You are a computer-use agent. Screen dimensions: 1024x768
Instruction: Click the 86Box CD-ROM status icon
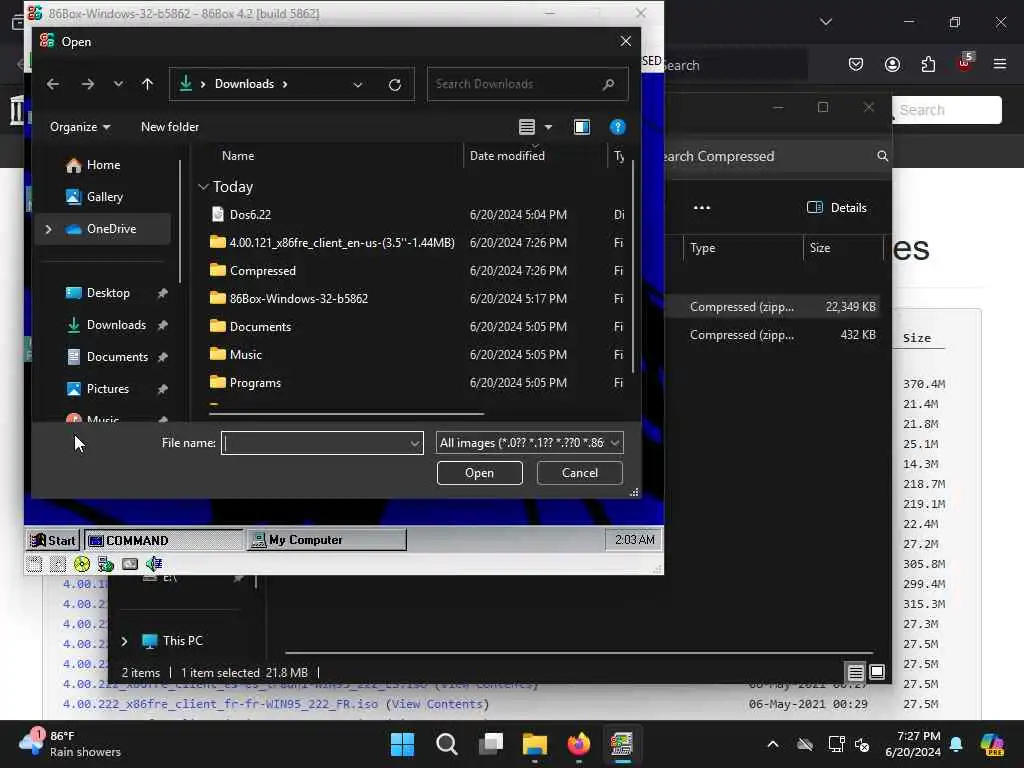82,564
